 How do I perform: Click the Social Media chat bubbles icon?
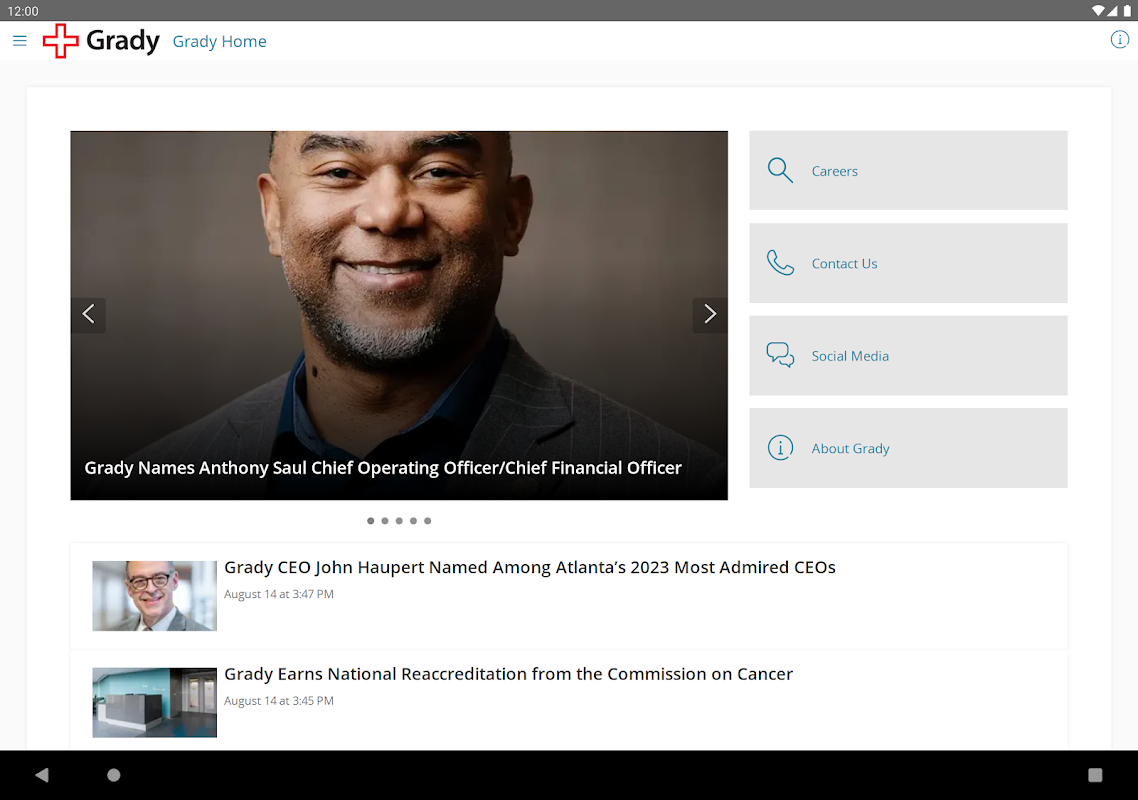pos(780,355)
